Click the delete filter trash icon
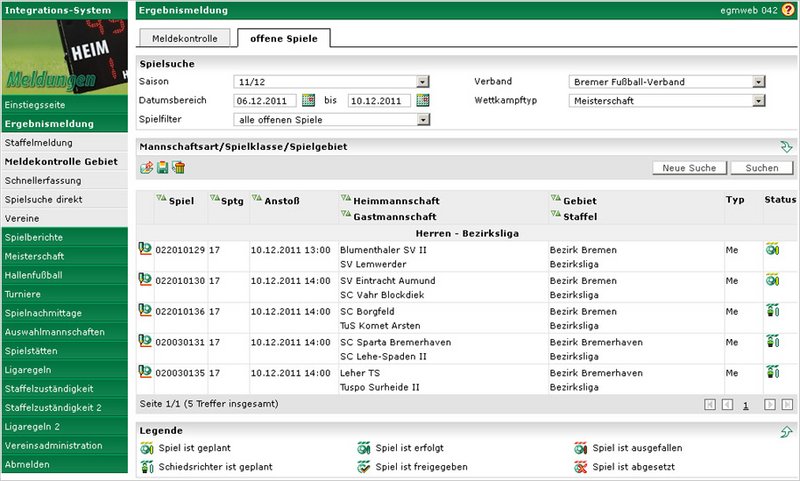This screenshot has width=800, height=481. (178, 167)
